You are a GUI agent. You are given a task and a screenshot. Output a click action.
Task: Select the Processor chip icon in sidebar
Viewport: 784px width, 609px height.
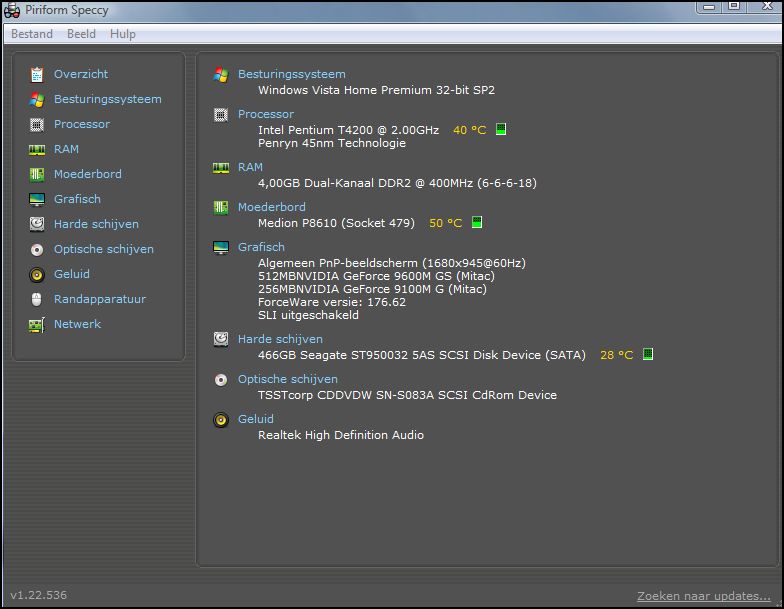point(37,124)
